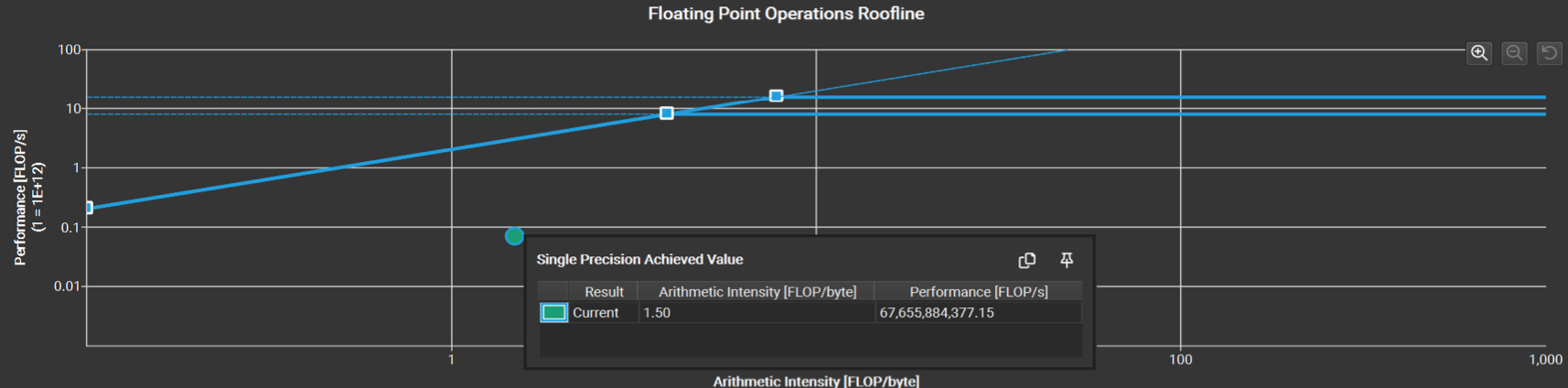The height and width of the screenshot is (388, 1568).
Task: Select the Current result row label
Action: pyautogui.click(x=596, y=313)
